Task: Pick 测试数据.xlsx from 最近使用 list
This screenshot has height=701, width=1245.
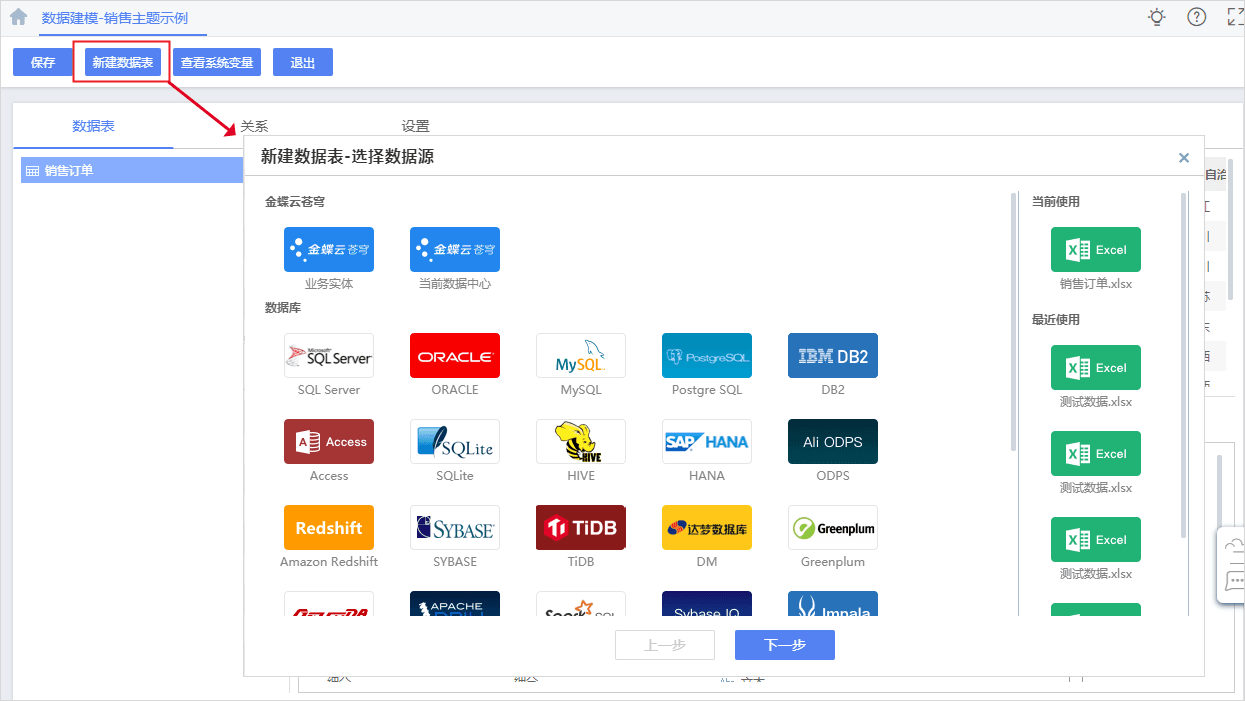Action: pos(1096,367)
